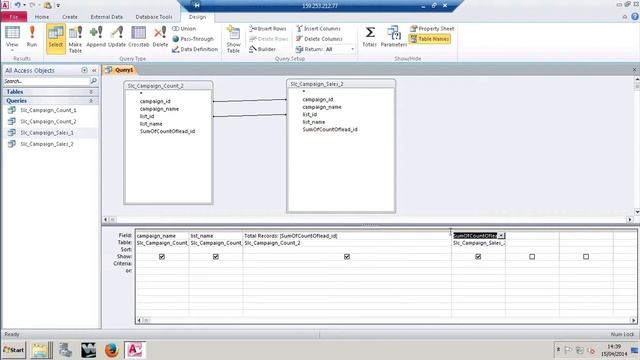Toggle the Totals sigma button
The image size is (640, 360).
click(370, 36)
